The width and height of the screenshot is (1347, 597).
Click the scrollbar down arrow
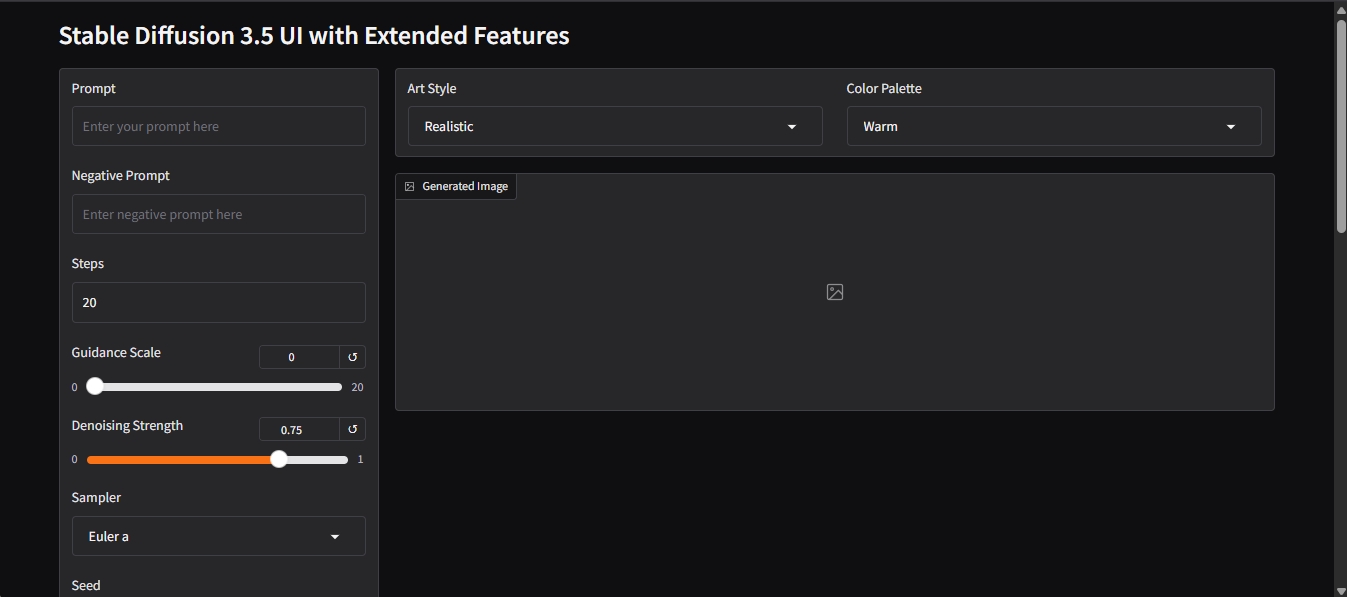[1341, 590]
